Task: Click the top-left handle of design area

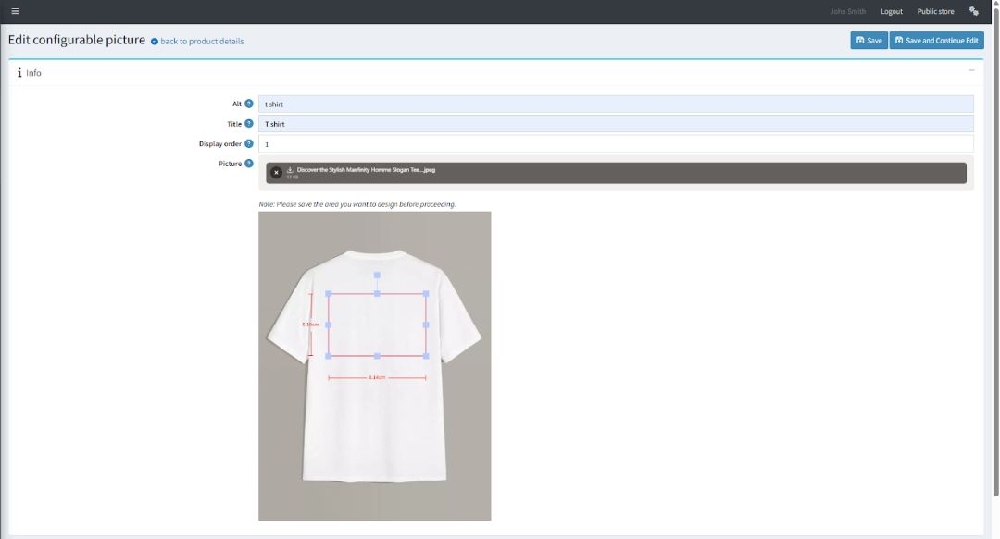Action: (x=328, y=294)
